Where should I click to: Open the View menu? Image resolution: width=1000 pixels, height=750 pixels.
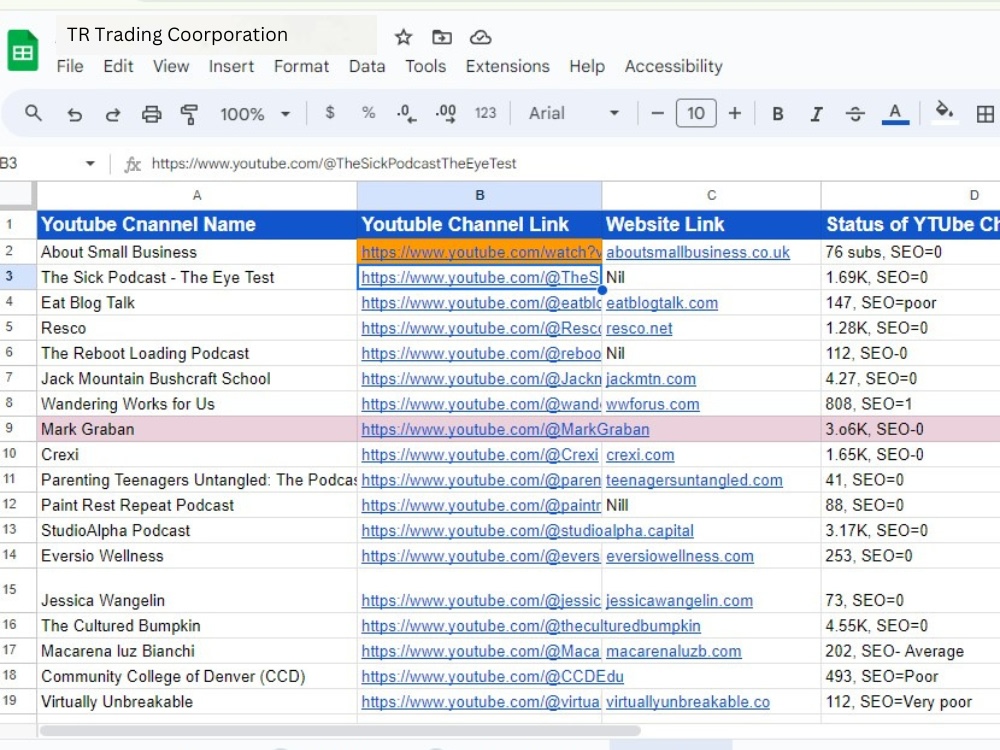pos(171,66)
